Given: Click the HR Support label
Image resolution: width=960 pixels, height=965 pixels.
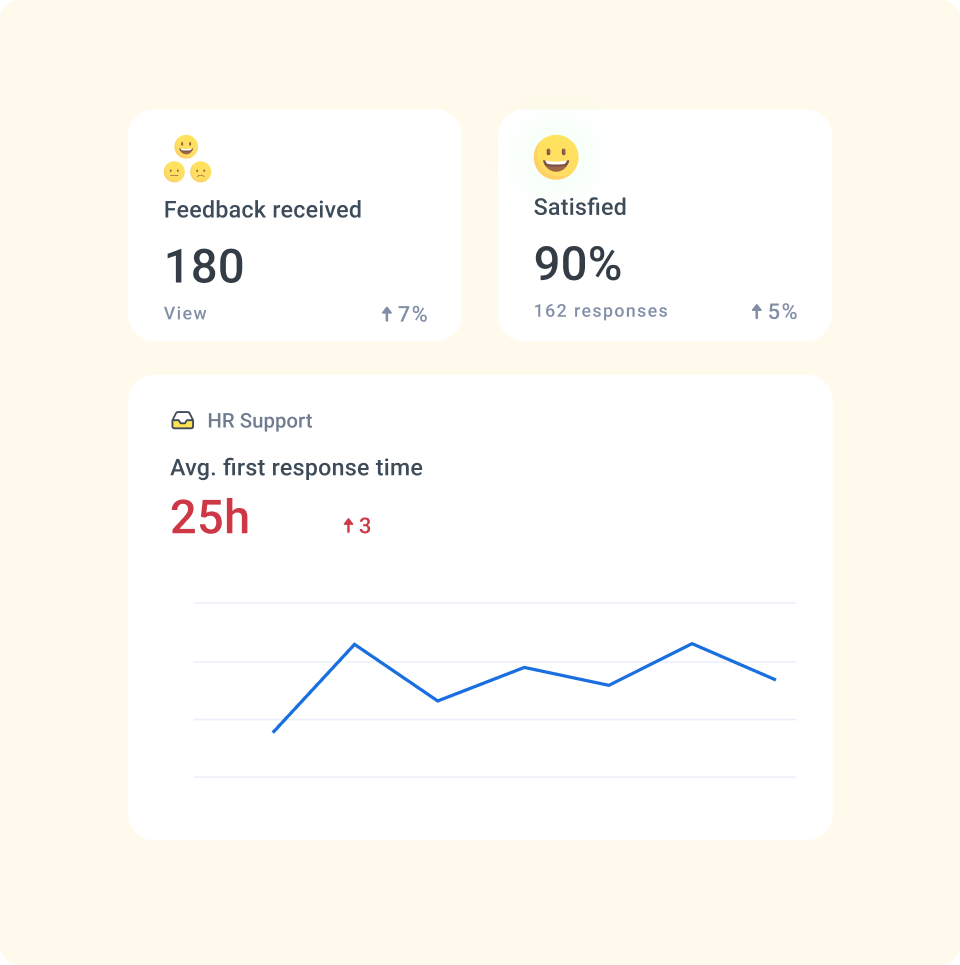Looking at the screenshot, I should click(260, 420).
